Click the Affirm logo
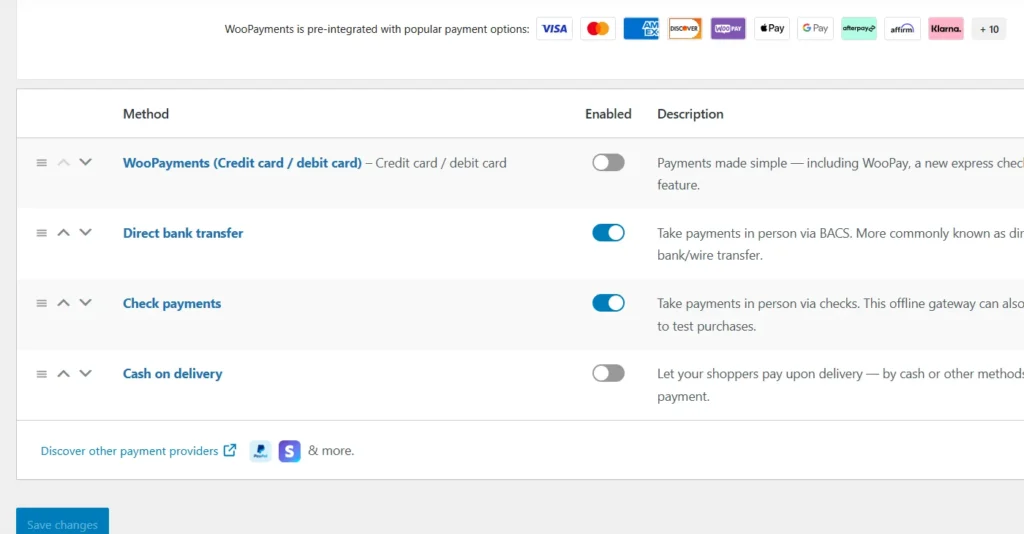 click(903, 29)
